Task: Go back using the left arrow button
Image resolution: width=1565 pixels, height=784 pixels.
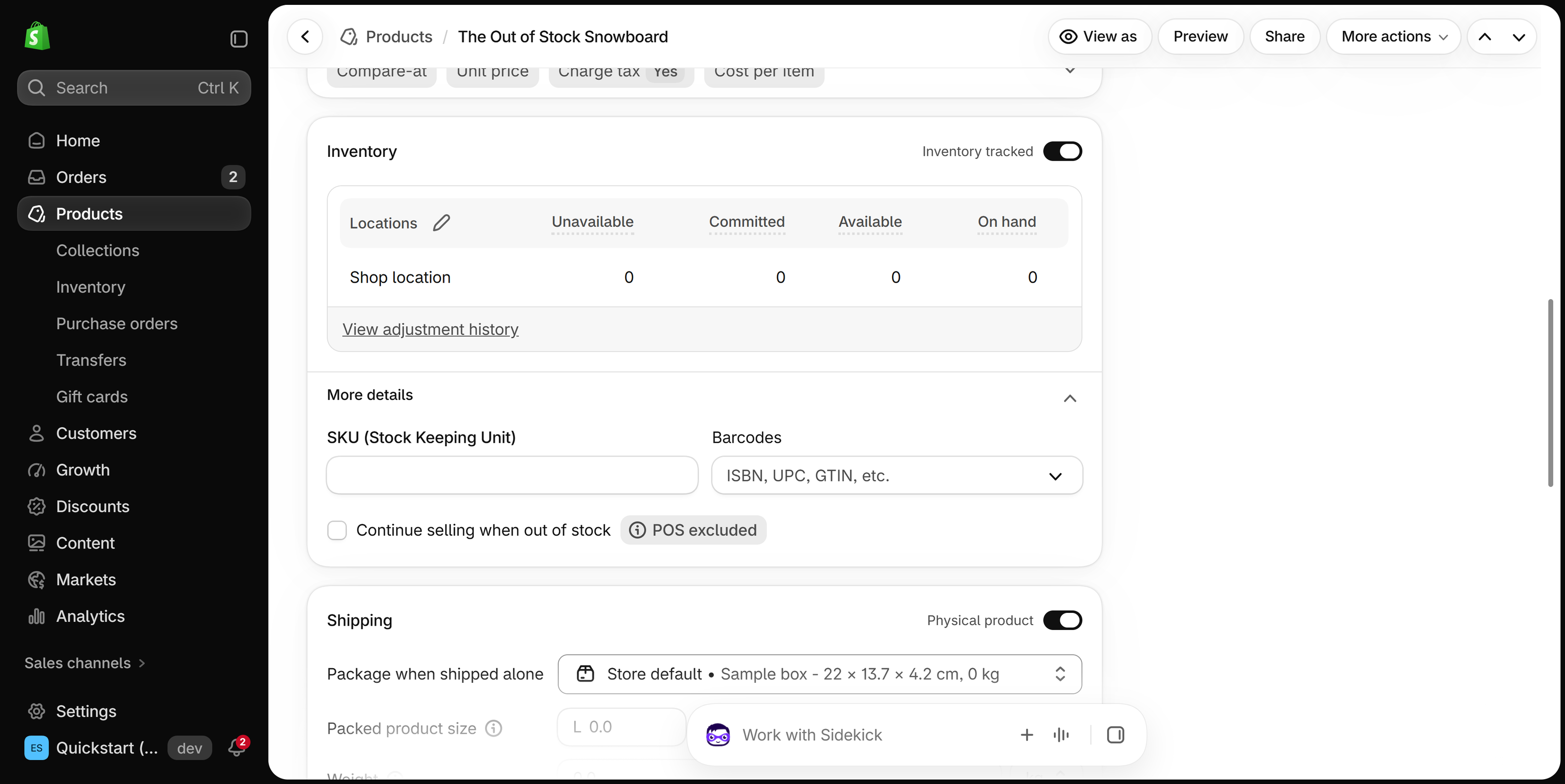Action: [x=305, y=37]
